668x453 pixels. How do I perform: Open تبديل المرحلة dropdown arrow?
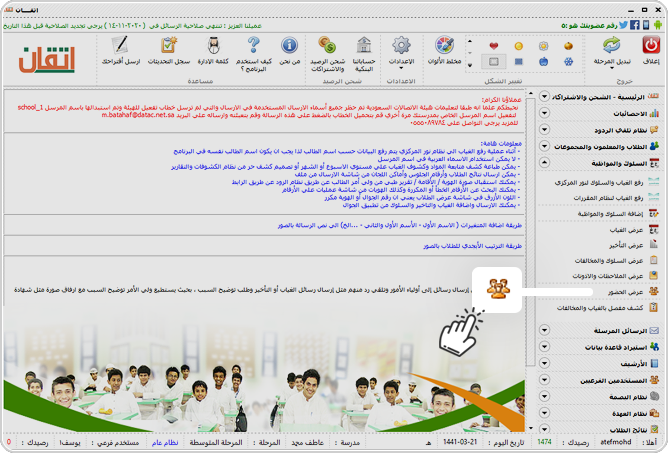coord(612,68)
